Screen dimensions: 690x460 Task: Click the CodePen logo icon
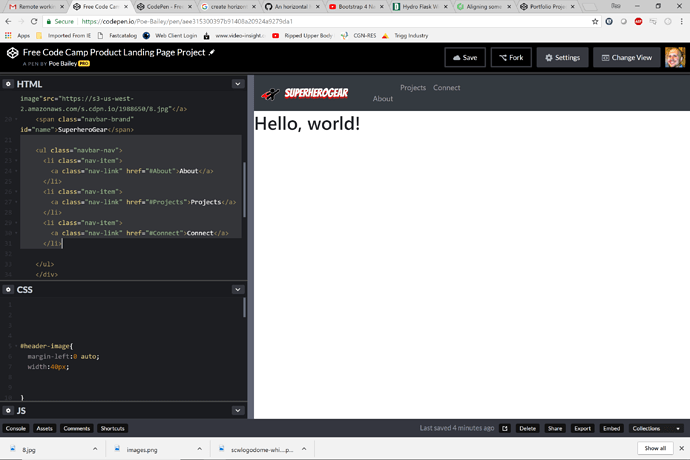tap(12, 53)
